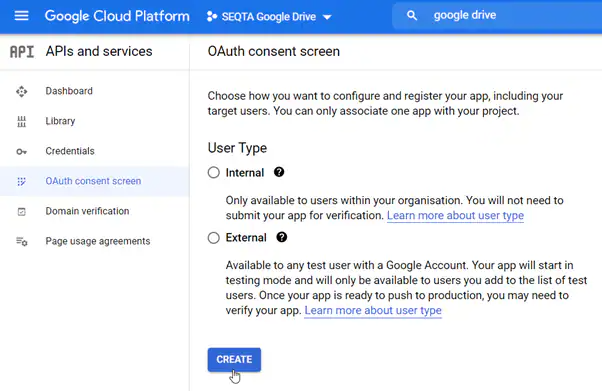Click the Internal option label
The width and height of the screenshot is (602, 391).
point(245,173)
